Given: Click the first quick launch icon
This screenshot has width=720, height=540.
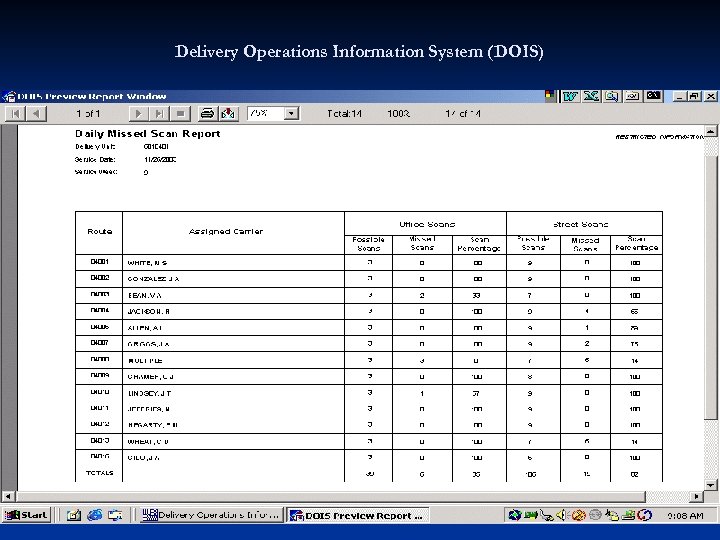Looking at the screenshot, I should (x=73, y=515).
